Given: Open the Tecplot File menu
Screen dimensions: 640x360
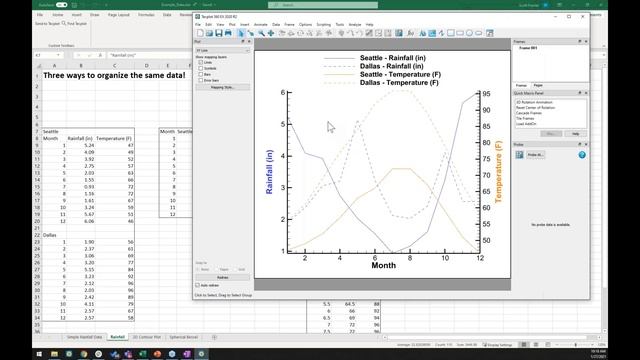Looking at the screenshot, I should click(x=198, y=24).
